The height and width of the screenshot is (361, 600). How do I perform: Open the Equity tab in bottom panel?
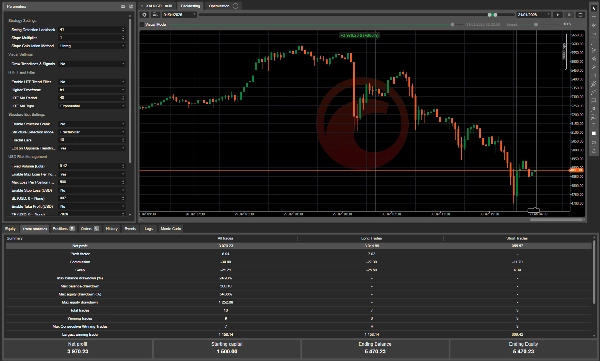coord(10,229)
